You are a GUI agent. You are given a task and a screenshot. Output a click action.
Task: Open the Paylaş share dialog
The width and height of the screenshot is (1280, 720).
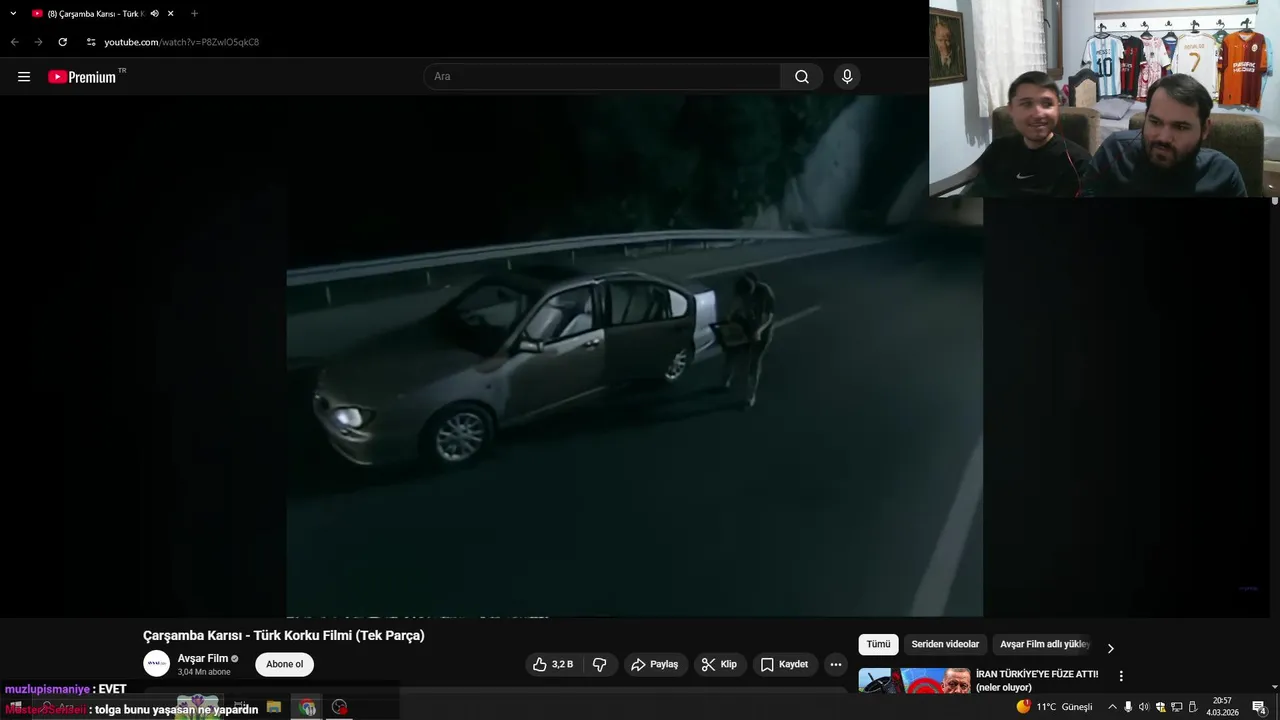pyautogui.click(x=654, y=664)
